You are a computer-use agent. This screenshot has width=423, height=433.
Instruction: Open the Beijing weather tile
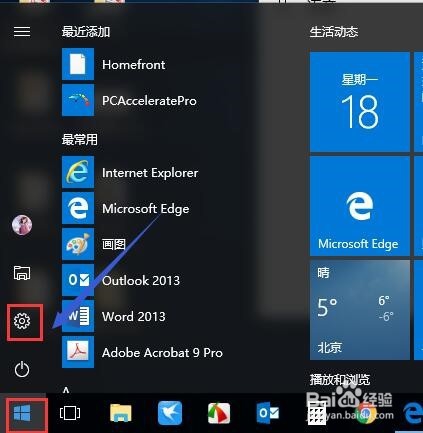360,310
